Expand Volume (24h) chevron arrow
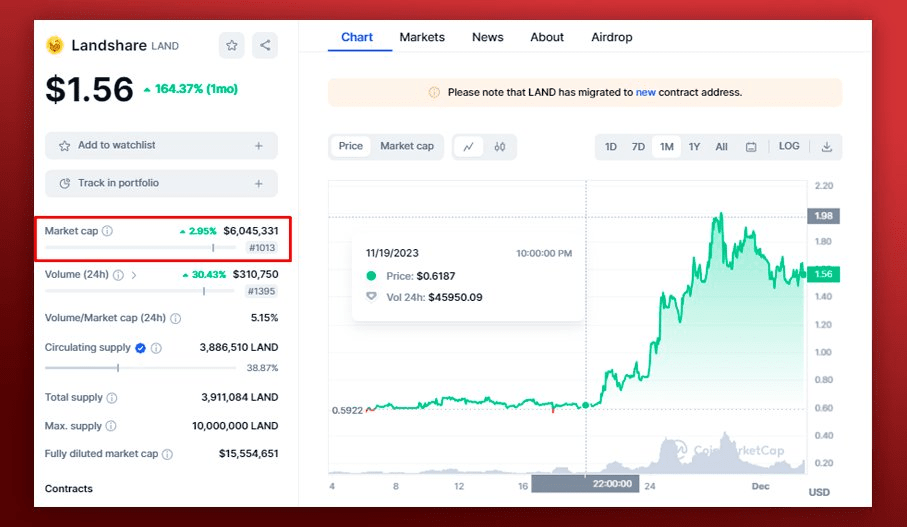 tap(134, 275)
